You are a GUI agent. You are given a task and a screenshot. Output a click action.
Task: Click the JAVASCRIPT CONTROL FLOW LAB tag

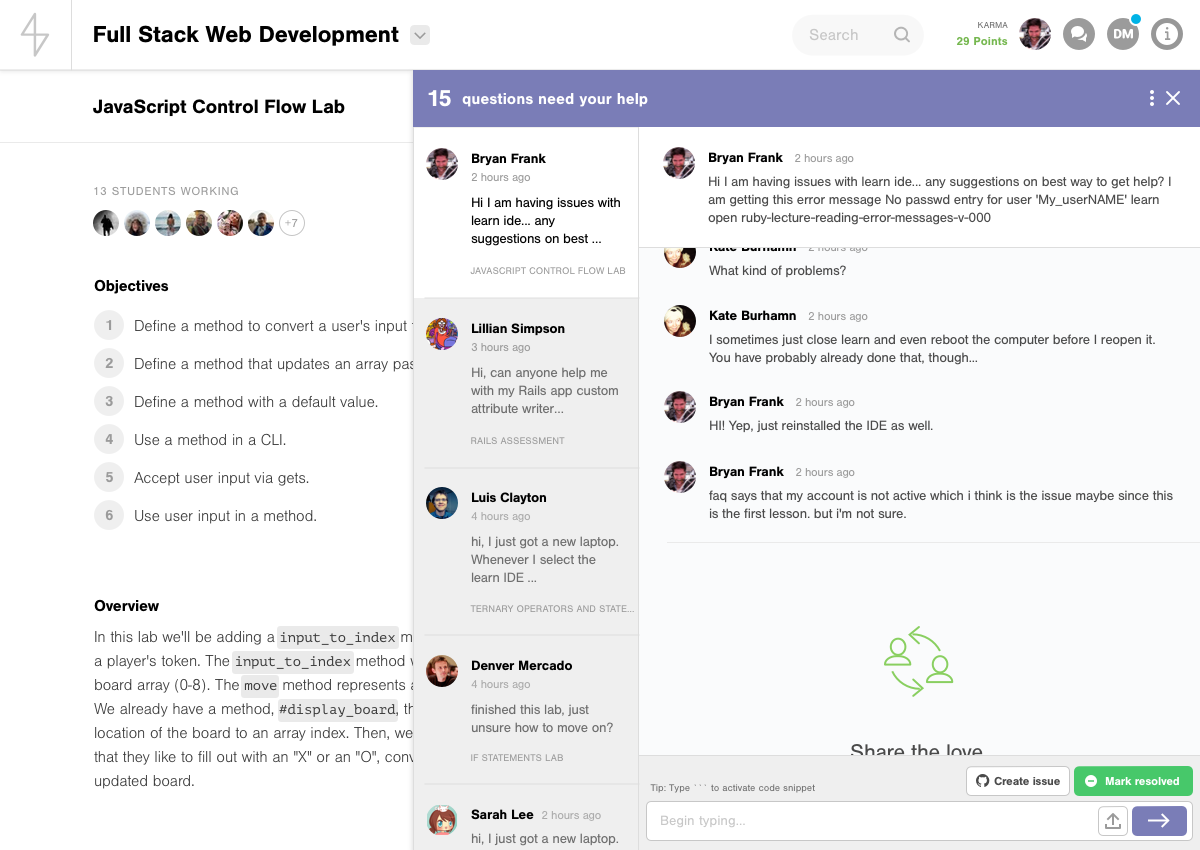(x=548, y=271)
